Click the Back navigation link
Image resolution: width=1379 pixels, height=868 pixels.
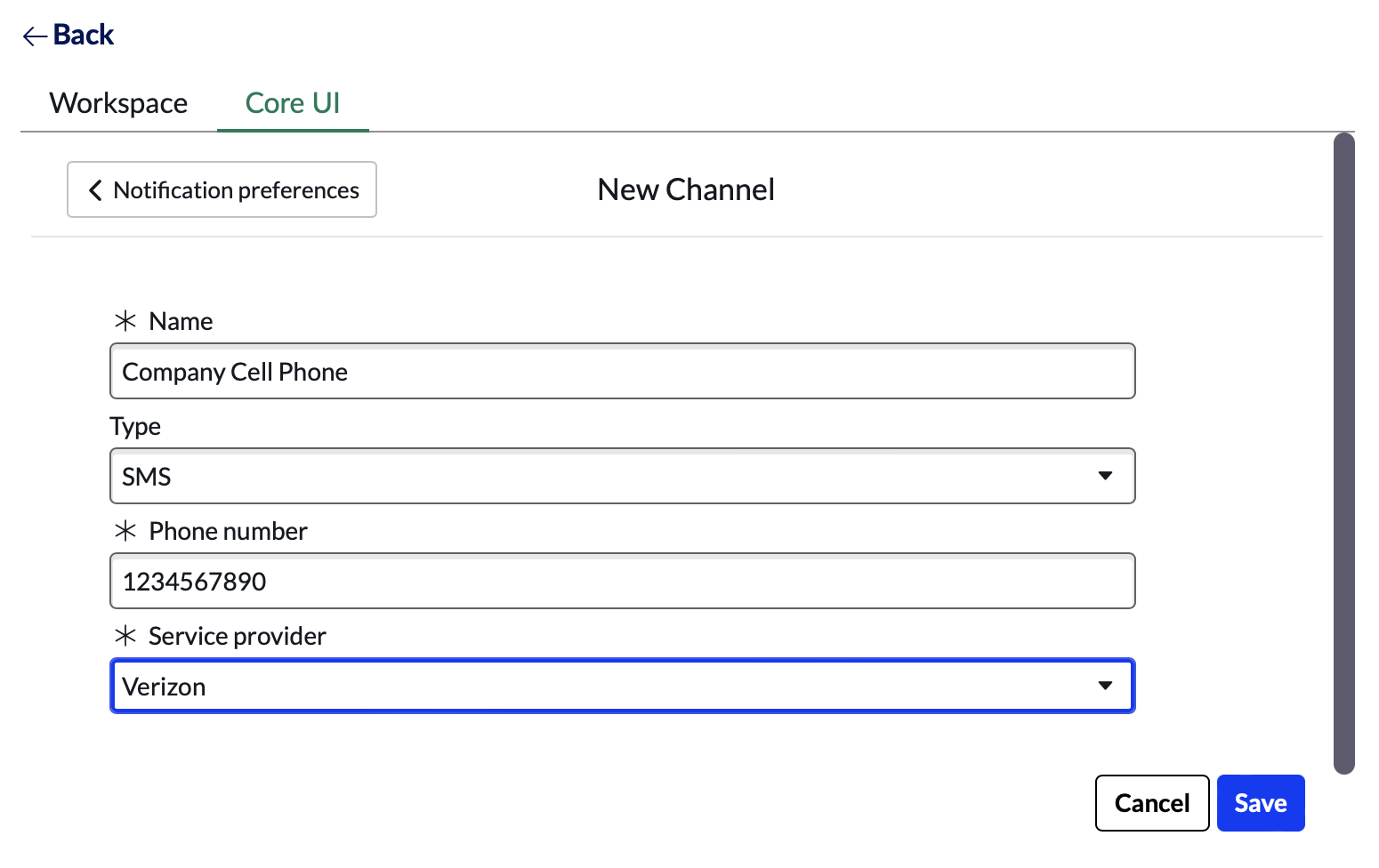[82, 35]
